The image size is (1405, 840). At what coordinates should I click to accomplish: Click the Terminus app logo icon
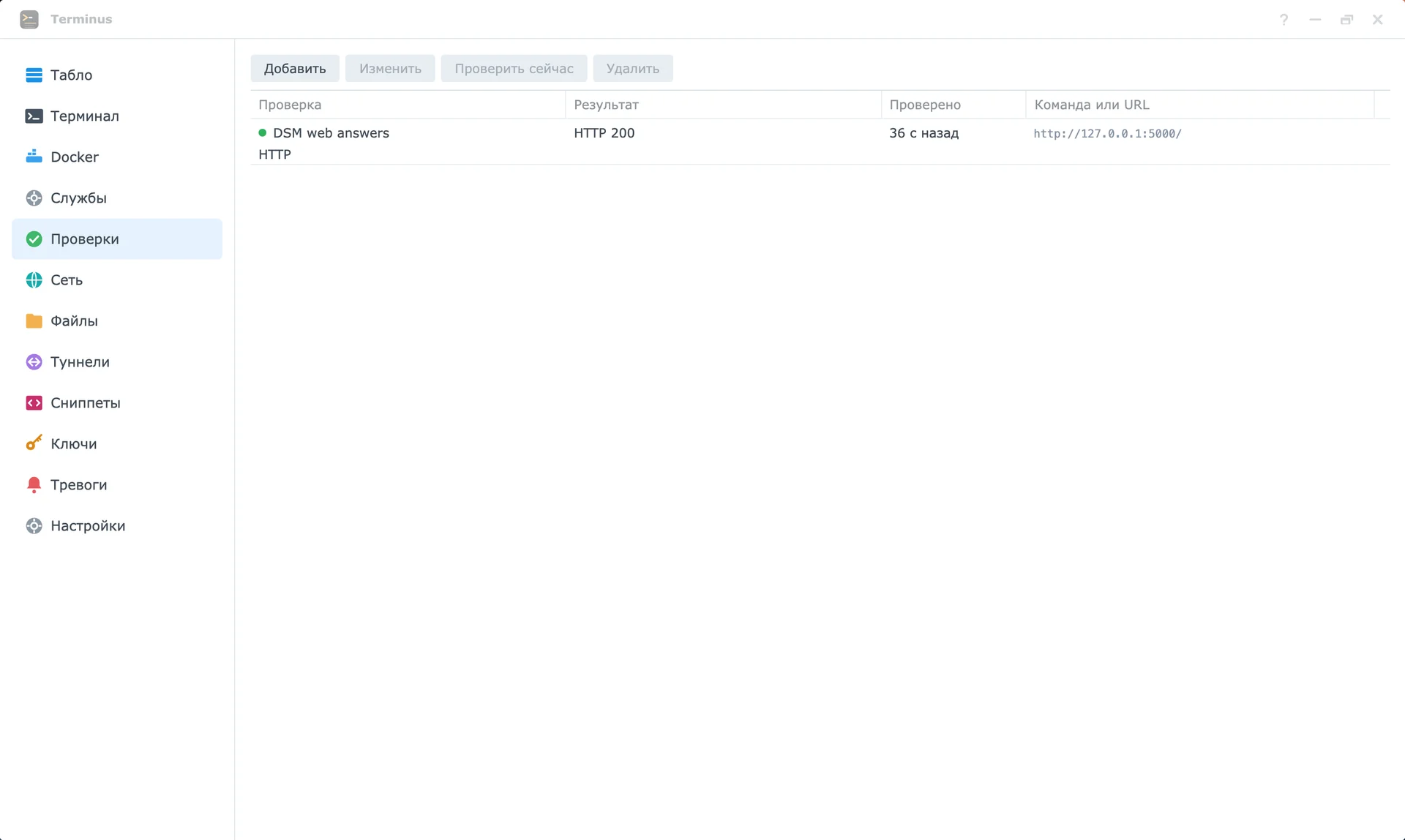click(x=29, y=19)
